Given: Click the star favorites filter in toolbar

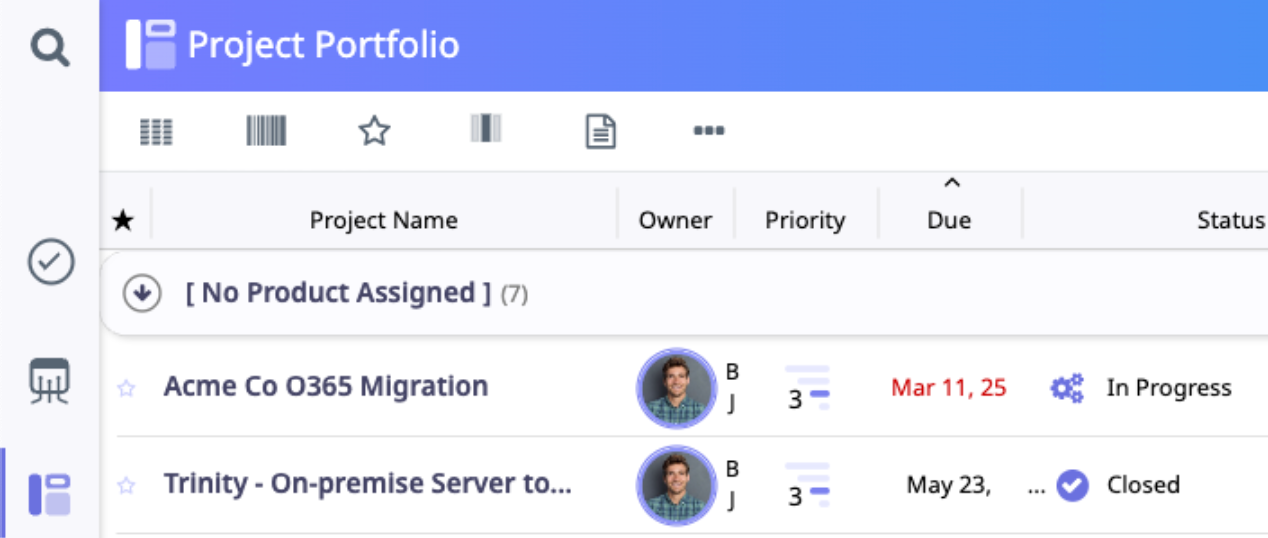Looking at the screenshot, I should (x=374, y=131).
